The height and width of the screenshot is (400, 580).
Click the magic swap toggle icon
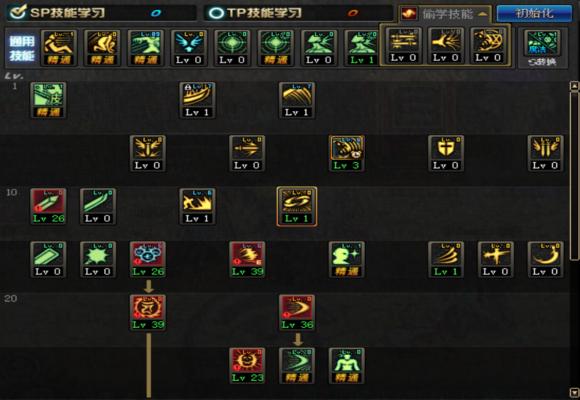[542, 48]
